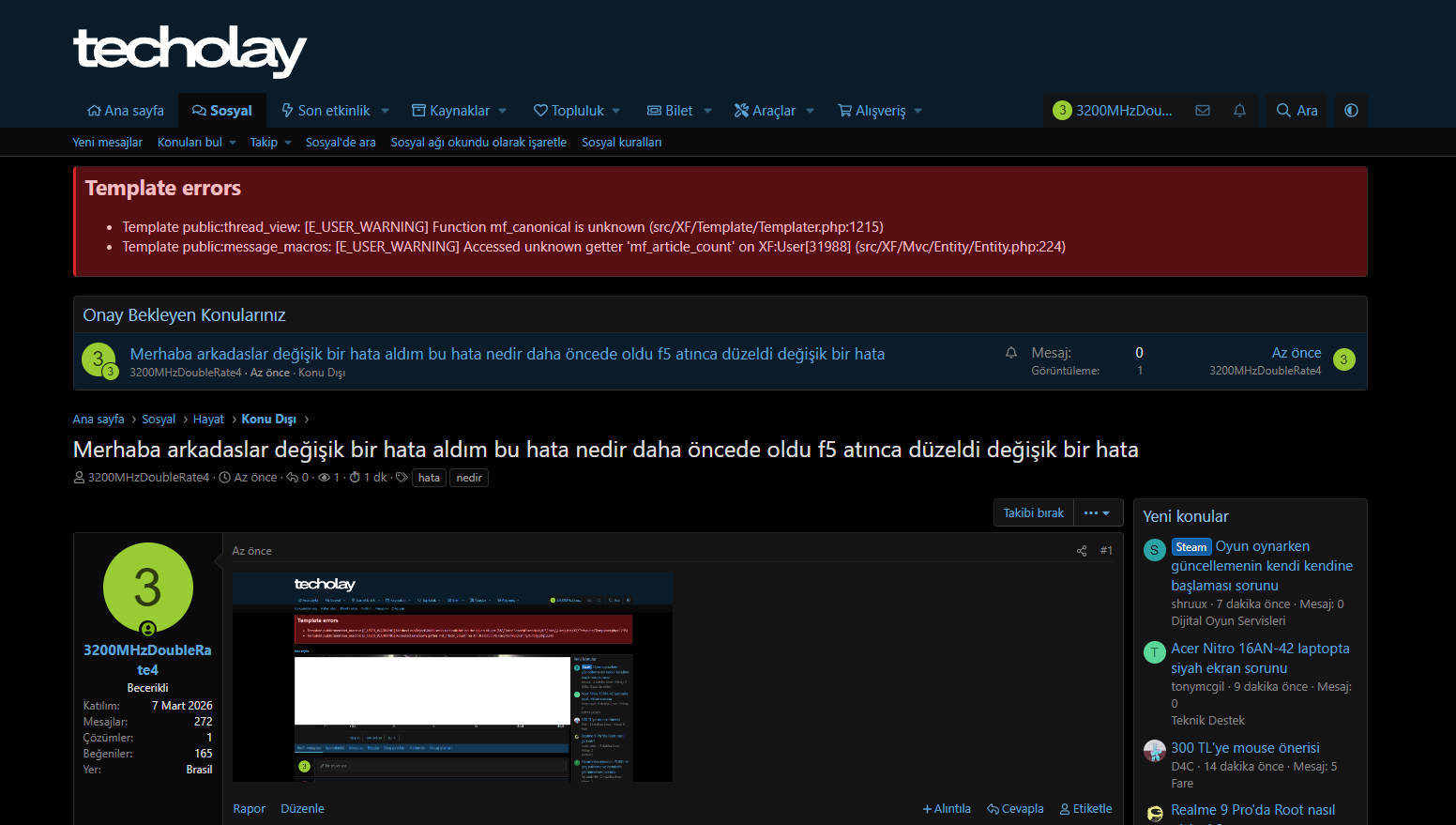Click Etiketle action
The height and width of the screenshot is (825, 1456).
click(x=1085, y=809)
